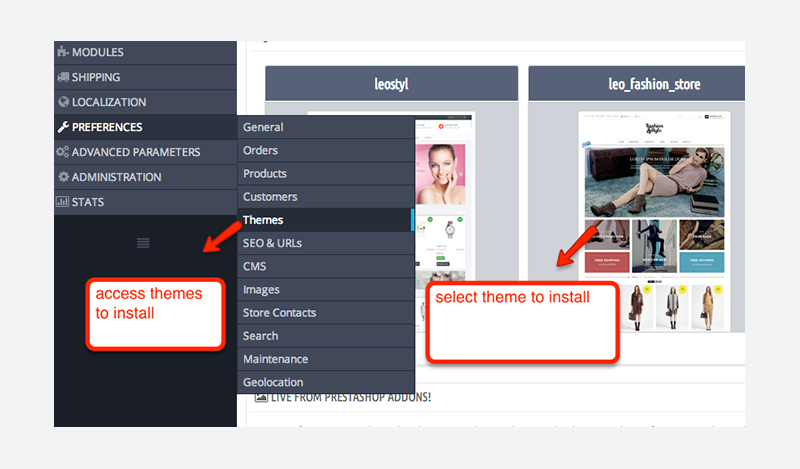Select Geolocation submenu item
Viewport: 800px width, 469px height.
pyautogui.click(x=326, y=382)
